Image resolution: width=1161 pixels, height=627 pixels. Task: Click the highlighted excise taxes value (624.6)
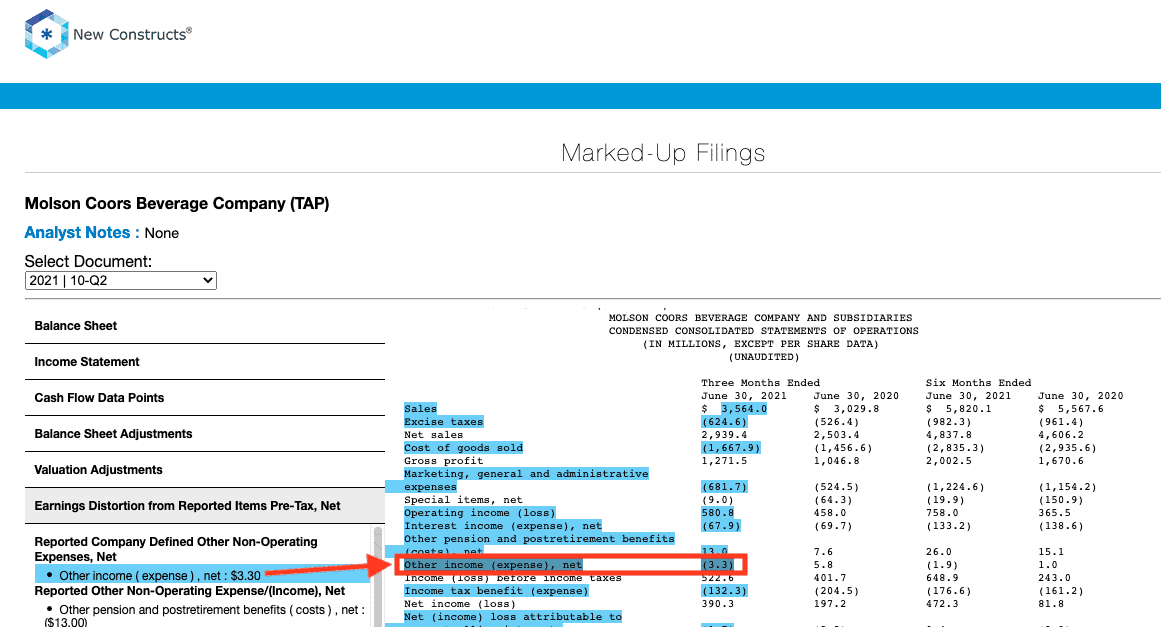coord(724,422)
